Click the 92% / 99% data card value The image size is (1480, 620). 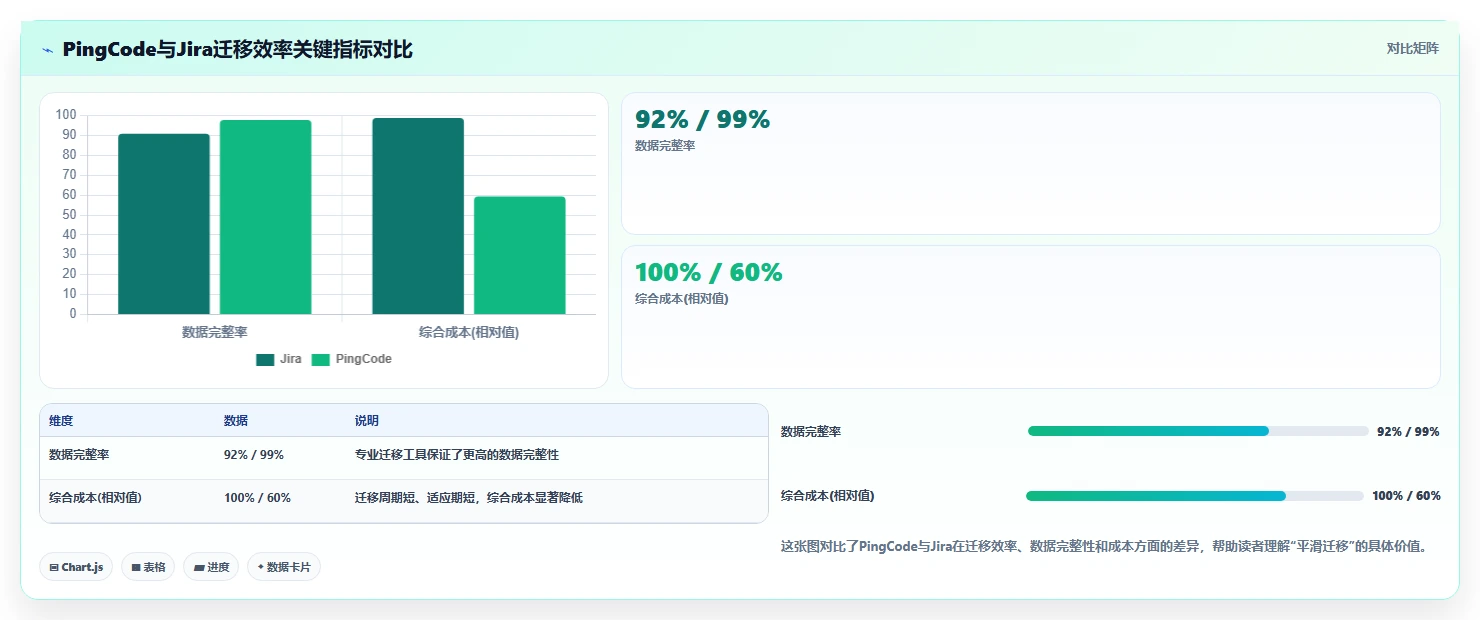click(x=702, y=120)
